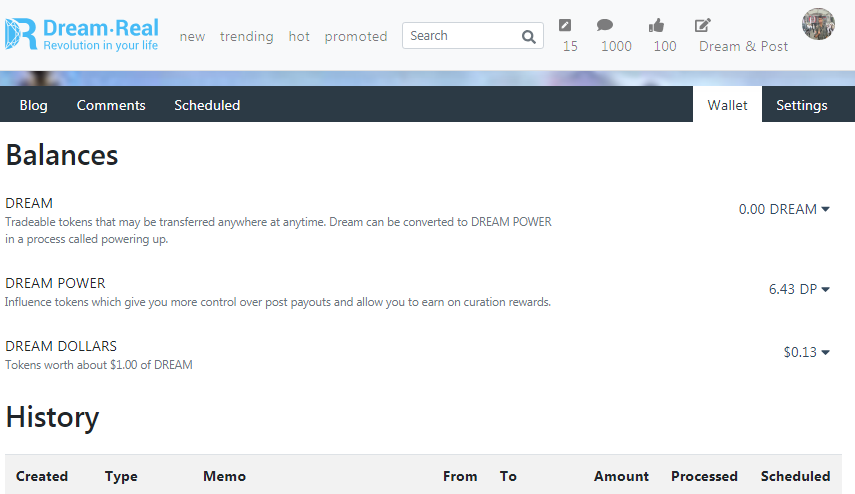
Task: Click the thumbs-up icon above 100
Action: point(656,25)
